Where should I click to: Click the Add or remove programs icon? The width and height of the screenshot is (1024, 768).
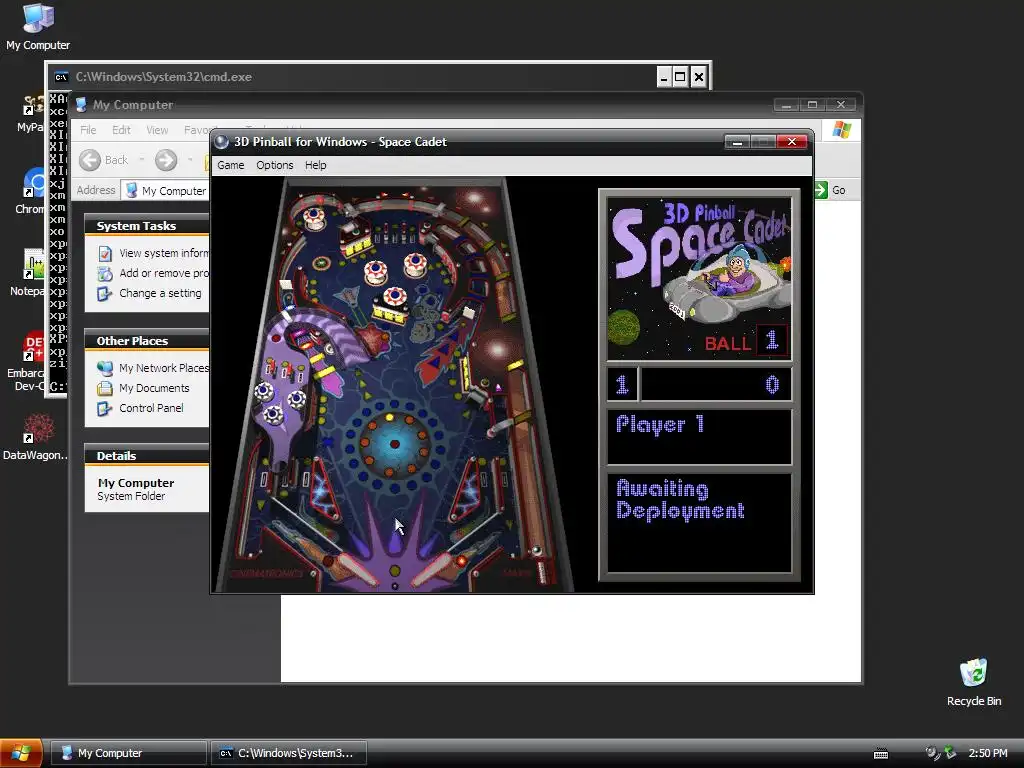click(104, 273)
